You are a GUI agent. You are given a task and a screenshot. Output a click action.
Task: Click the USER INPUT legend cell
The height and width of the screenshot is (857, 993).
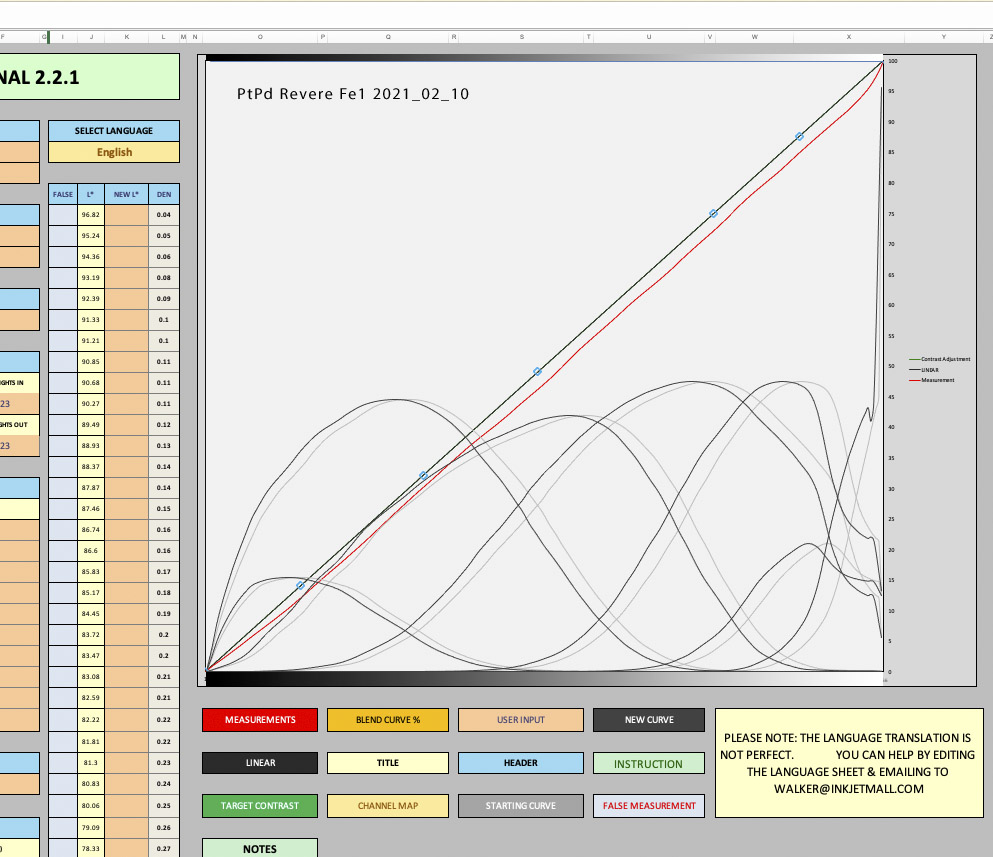pos(520,720)
